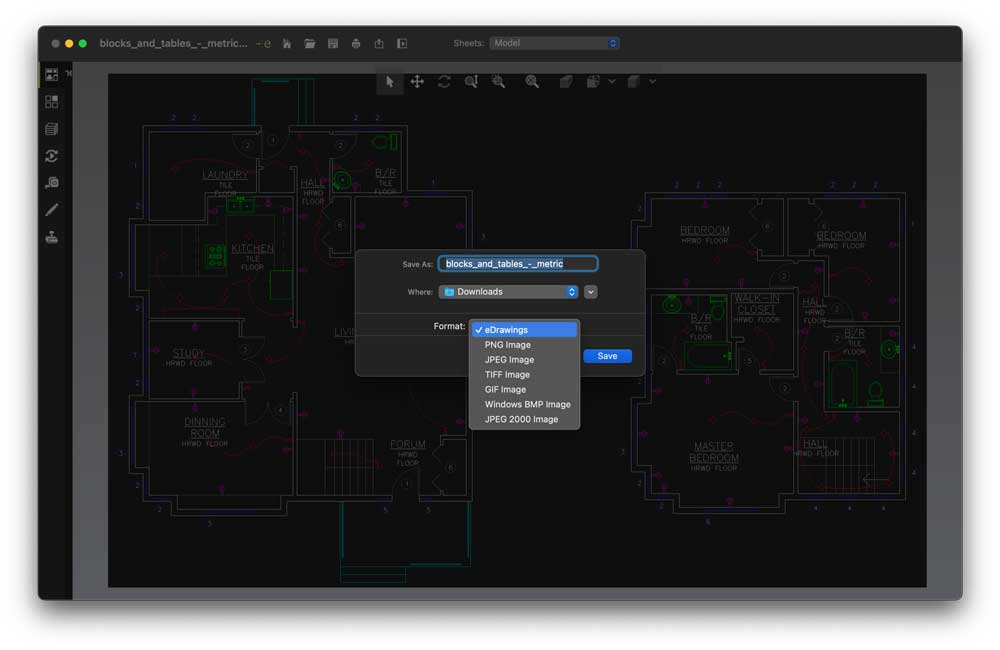Click the Save As filename field
The image size is (1000, 650).
tap(518, 264)
